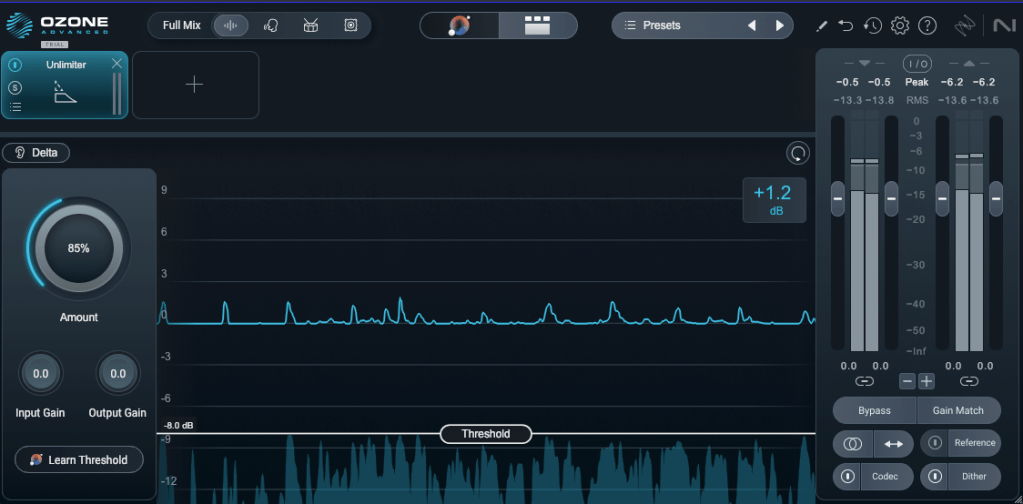Viewport: 1023px width, 504px height.
Task: Enable the Codec preview power toggle
Action: coord(846,476)
